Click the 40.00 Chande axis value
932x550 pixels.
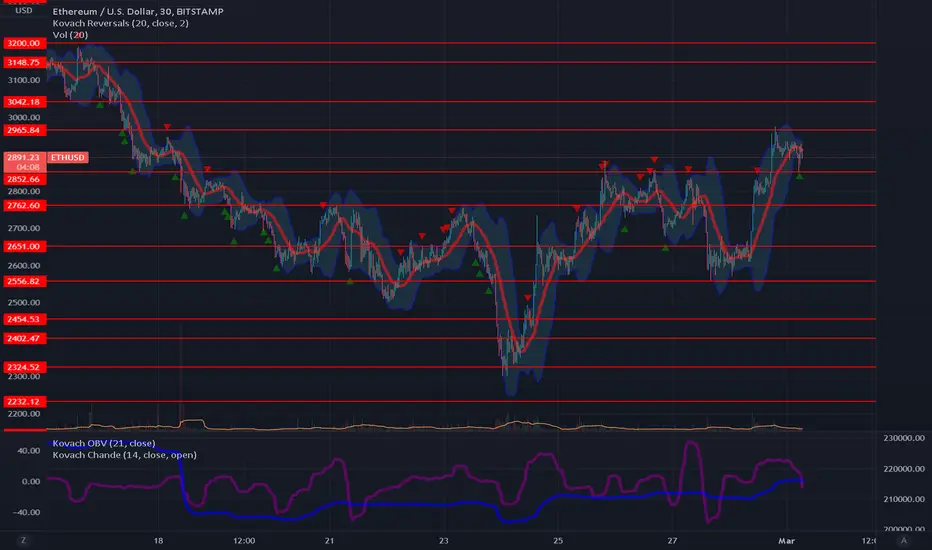click(29, 450)
